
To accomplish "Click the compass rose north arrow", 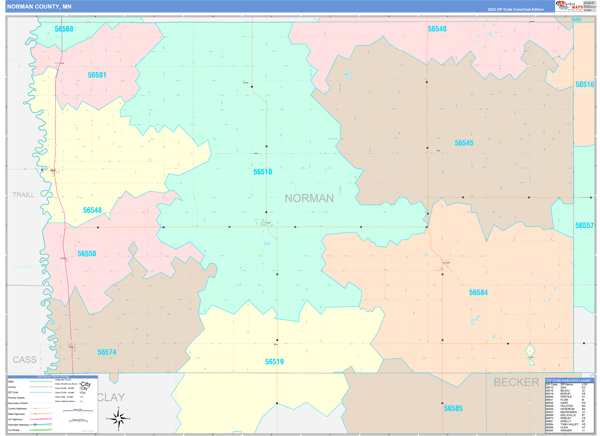I will [118, 416].
